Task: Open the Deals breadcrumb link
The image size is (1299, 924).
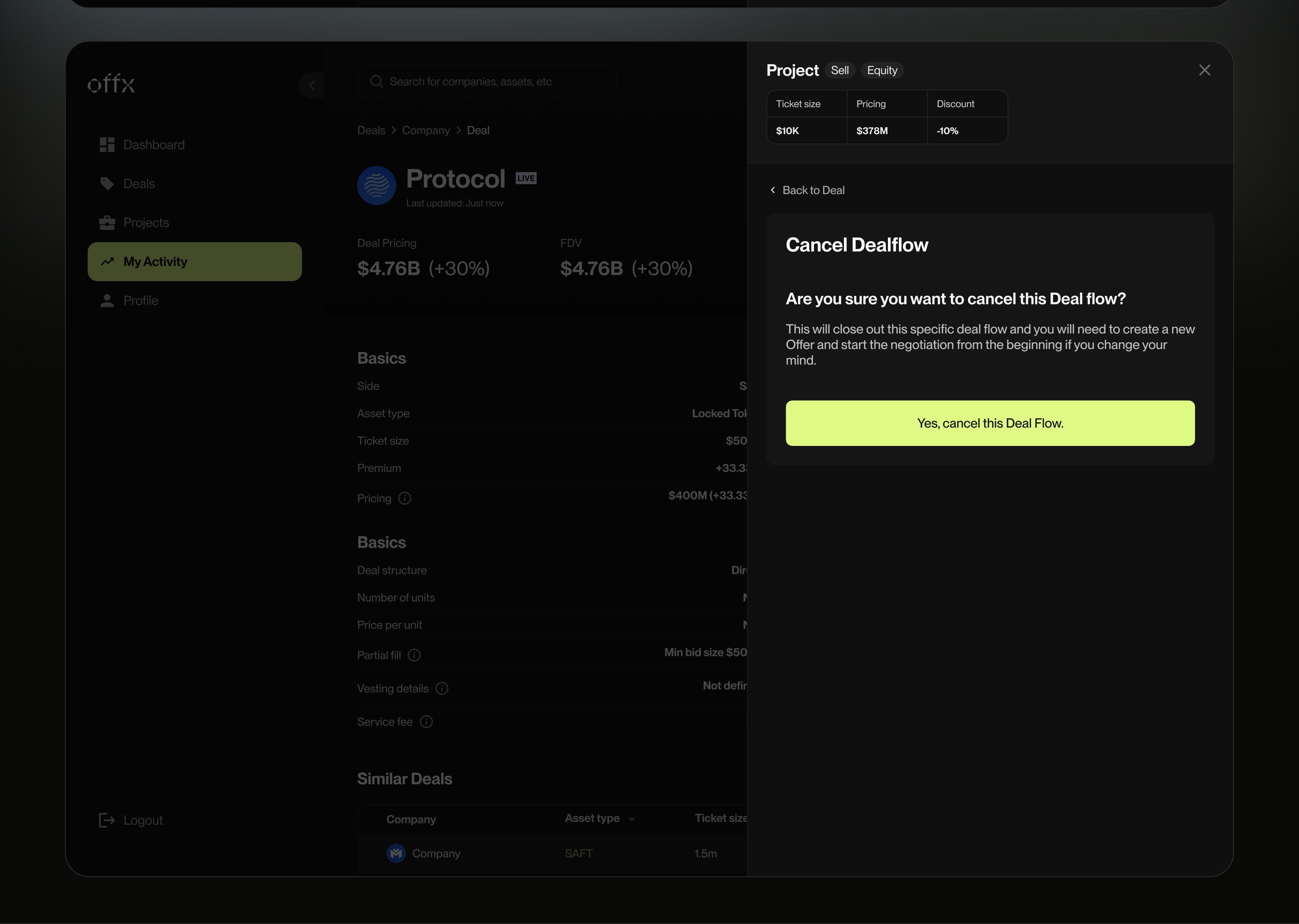Action: [x=371, y=130]
